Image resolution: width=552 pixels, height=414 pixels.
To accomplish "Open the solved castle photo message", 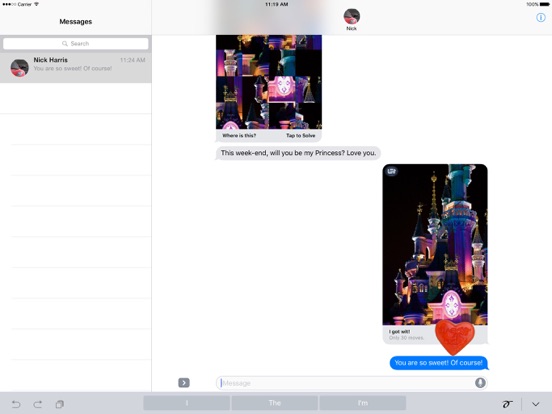I will coord(435,244).
